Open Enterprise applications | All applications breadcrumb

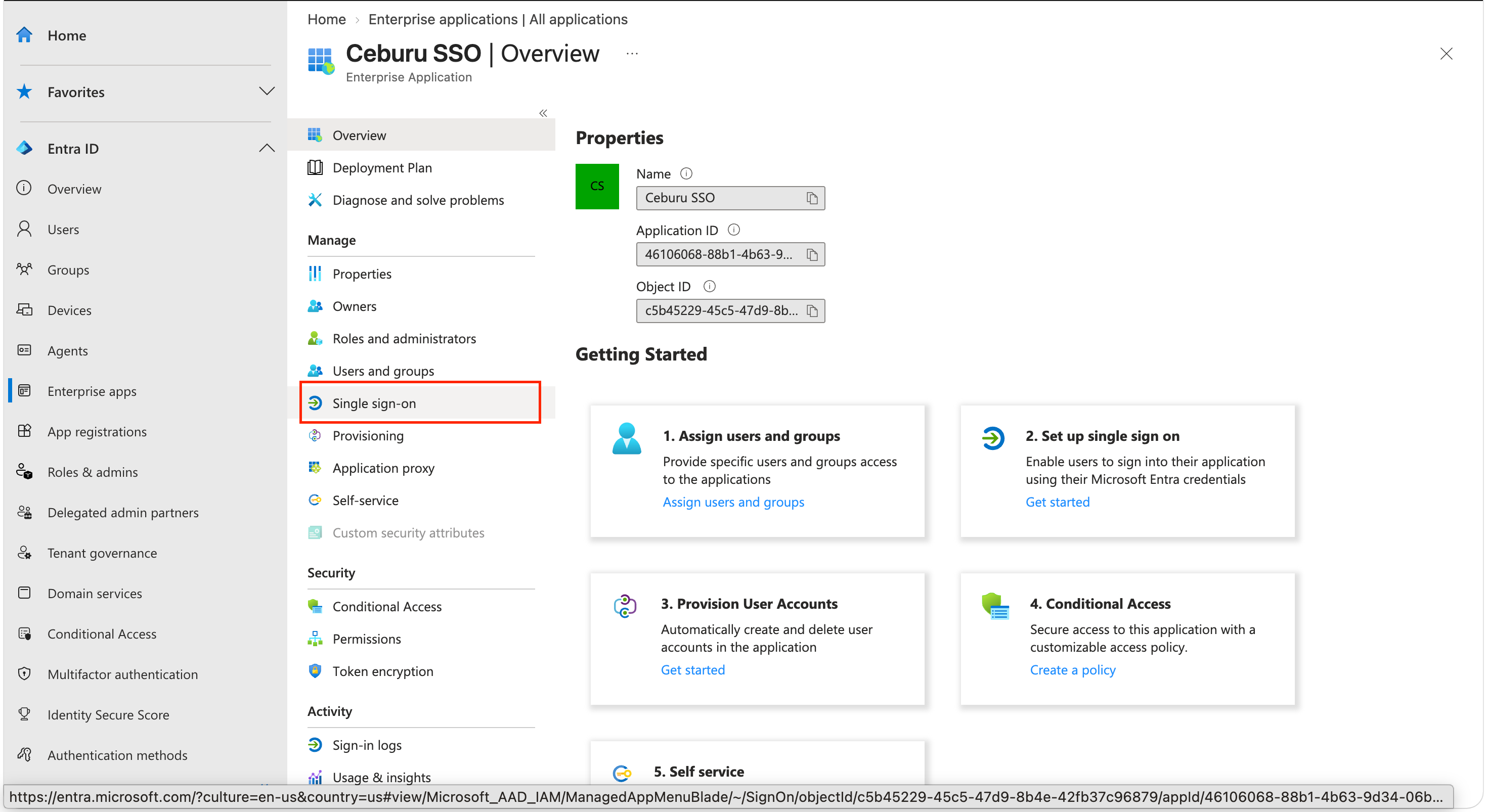(498, 19)
